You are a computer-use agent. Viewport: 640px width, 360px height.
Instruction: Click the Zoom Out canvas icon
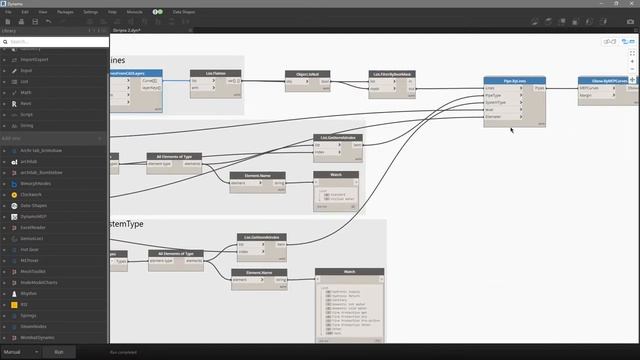tap(632, 69)
